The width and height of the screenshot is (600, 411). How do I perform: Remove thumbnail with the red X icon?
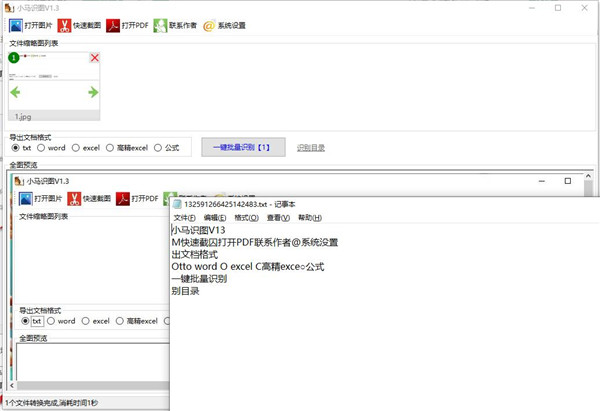click(95, 58)
